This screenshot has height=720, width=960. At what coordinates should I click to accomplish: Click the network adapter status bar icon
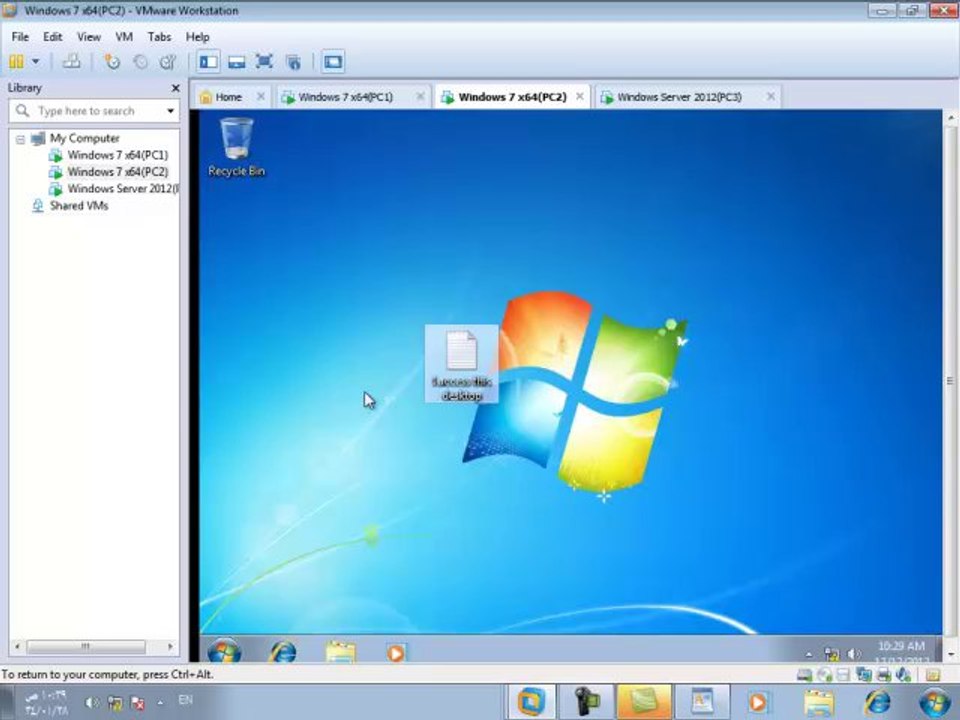[x=864, y=675]
